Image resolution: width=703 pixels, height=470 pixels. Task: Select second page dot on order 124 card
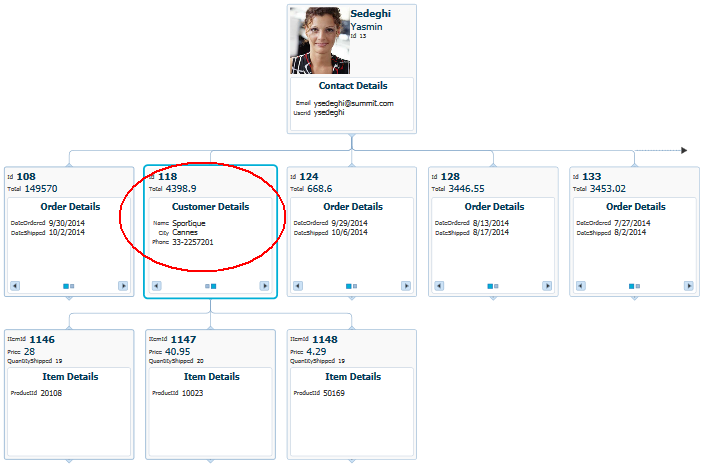[x=355, y=286]
